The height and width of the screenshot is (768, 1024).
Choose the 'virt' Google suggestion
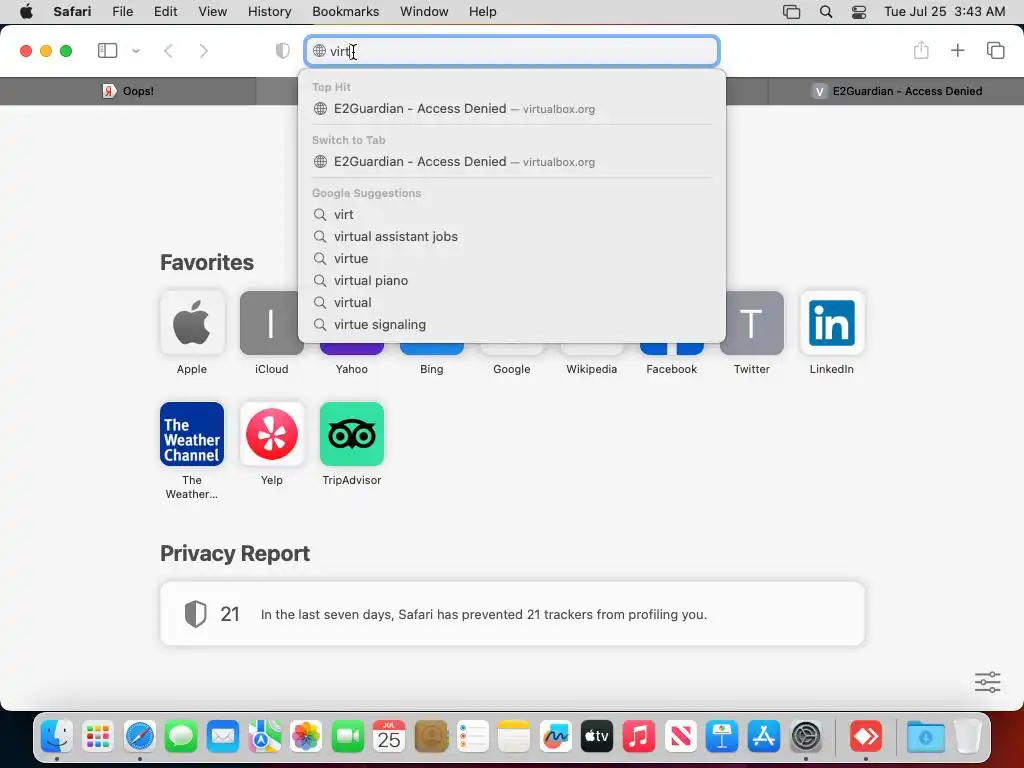(x=512, y=214)
